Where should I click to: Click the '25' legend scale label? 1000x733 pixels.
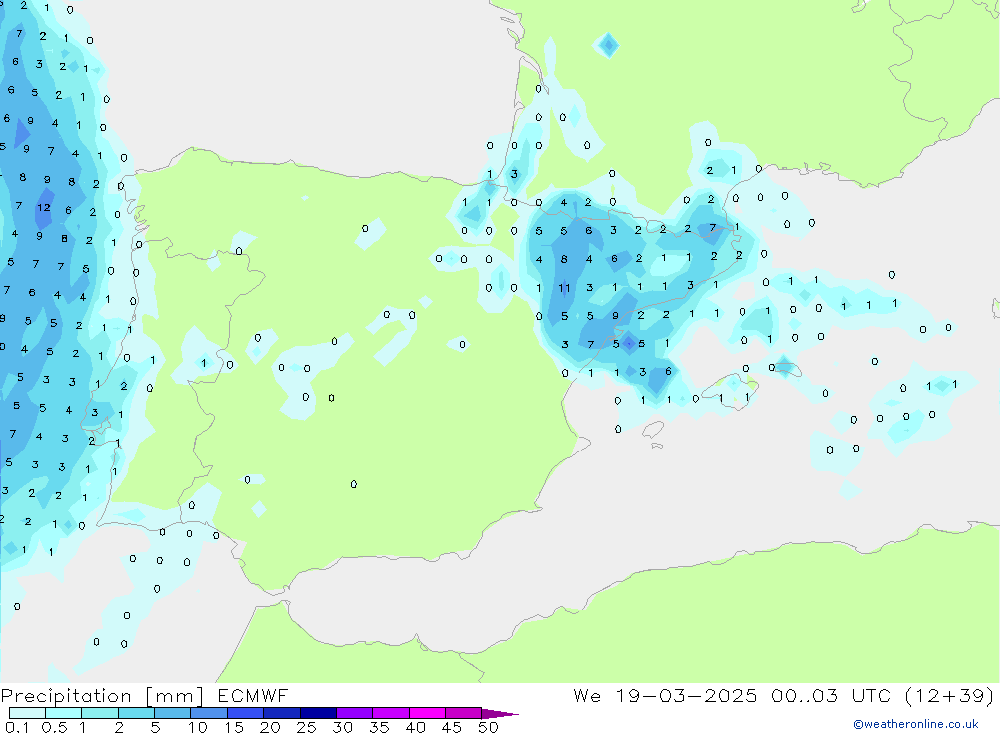coord(307,727)
